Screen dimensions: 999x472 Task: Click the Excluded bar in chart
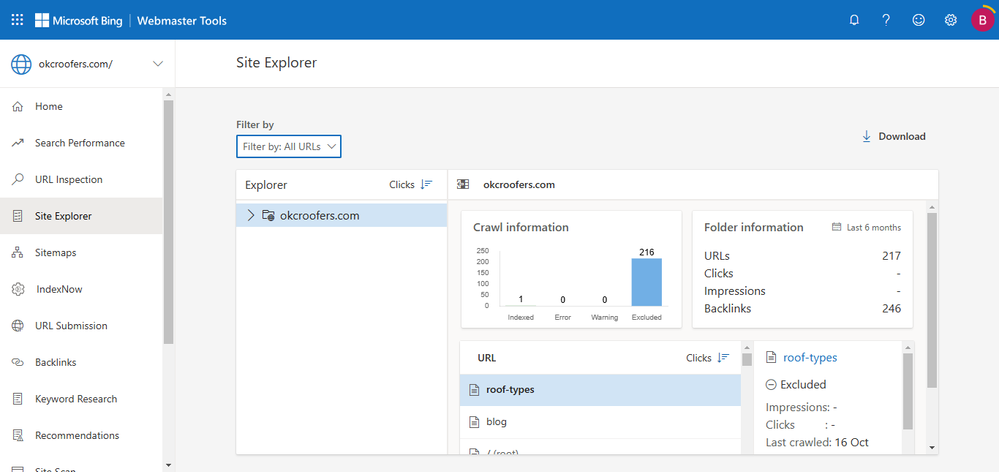point(647,282)
